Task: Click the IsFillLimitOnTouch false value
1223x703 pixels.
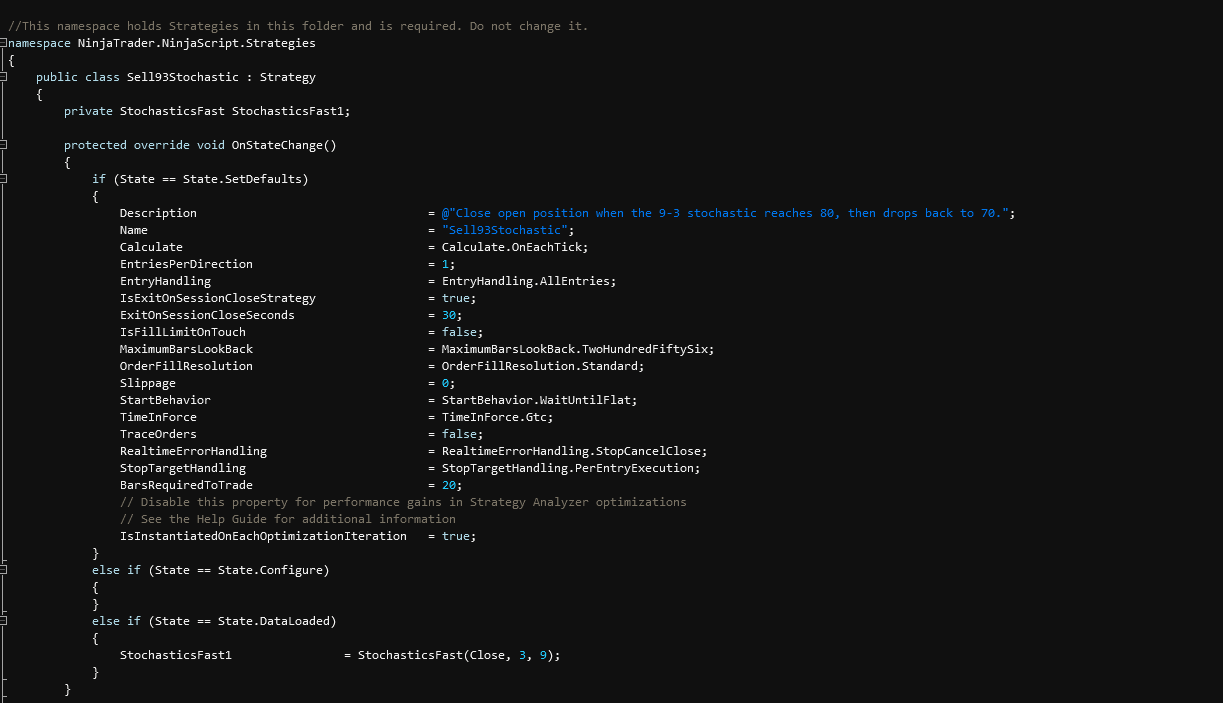Action: tap(461, 332)
